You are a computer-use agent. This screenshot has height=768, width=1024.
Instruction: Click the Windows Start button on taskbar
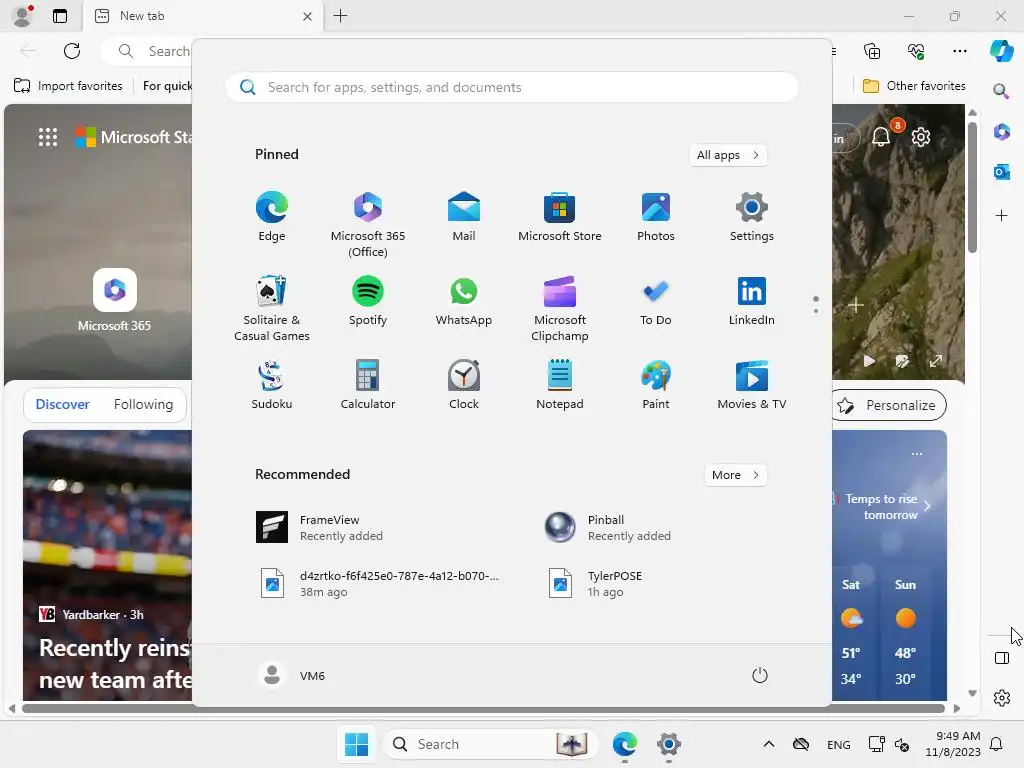(357, 744)
